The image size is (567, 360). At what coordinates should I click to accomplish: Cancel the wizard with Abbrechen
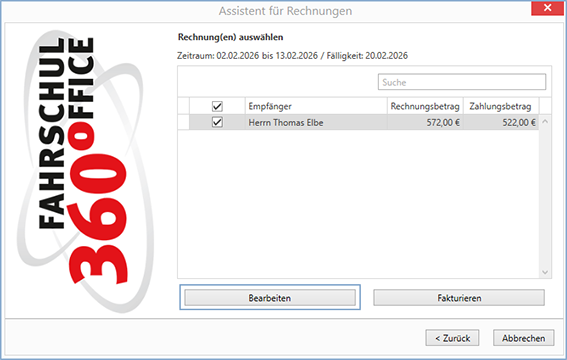(x=523, y=338)
